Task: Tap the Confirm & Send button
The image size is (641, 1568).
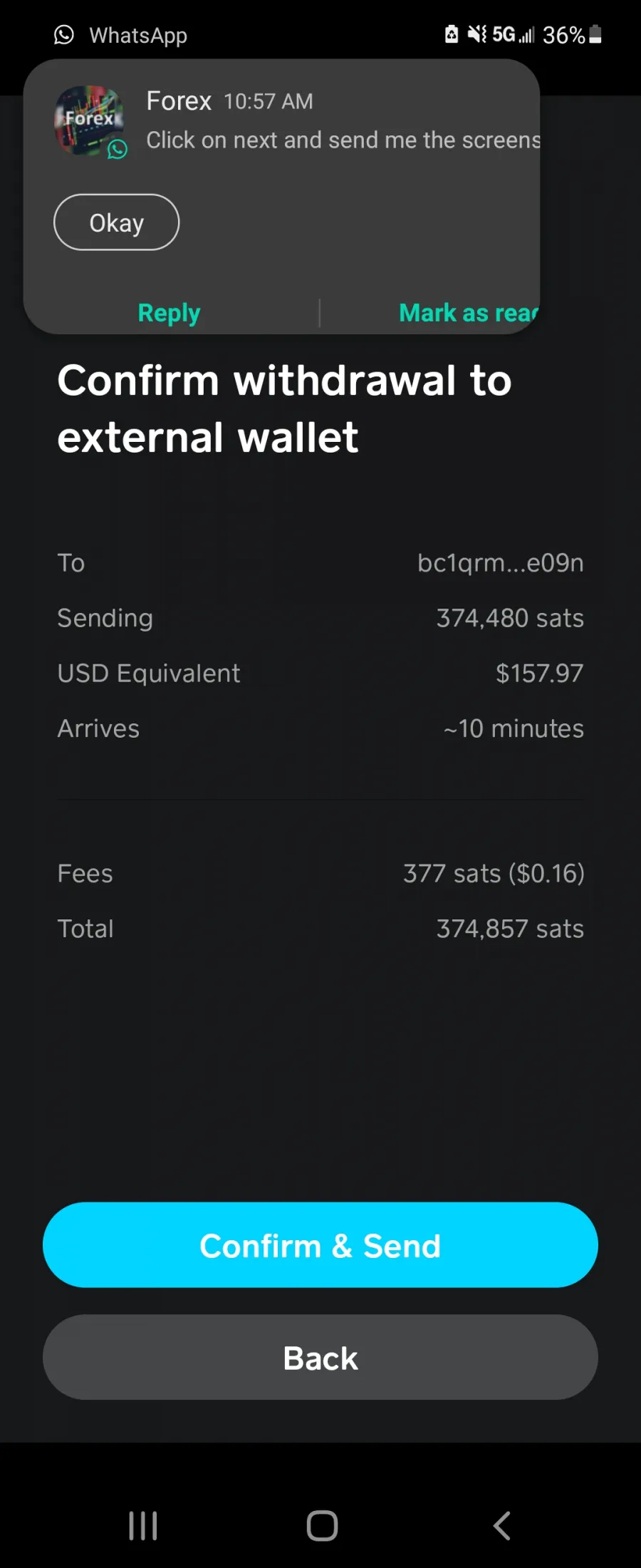Action: pos(320,1245)
